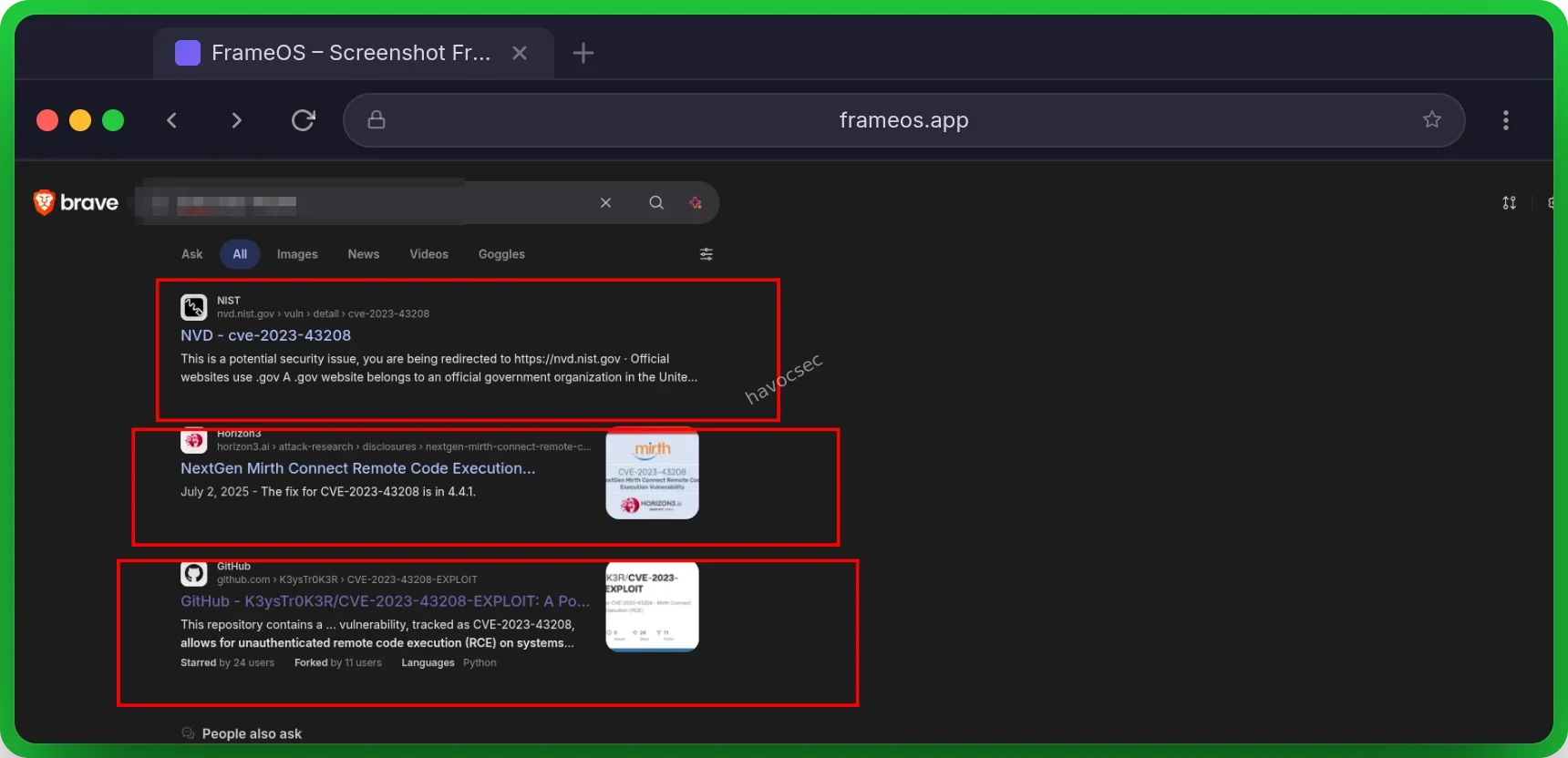Click the Horizon3 favicon icon

pyautogui.click(x=193, y=440)
